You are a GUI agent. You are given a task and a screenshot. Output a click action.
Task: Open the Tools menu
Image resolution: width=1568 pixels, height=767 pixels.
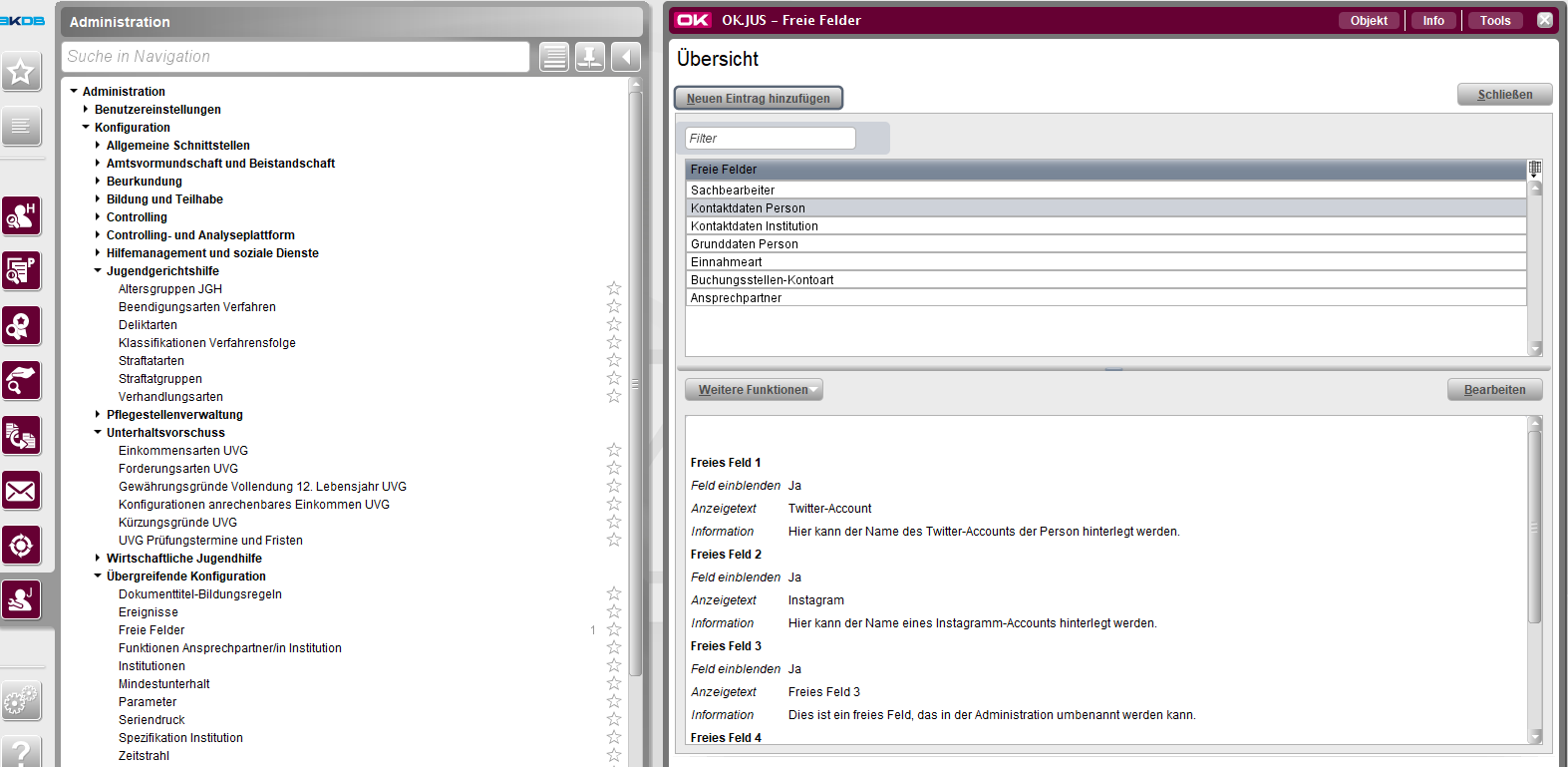pyautogui.click(x=1494, y=20)
